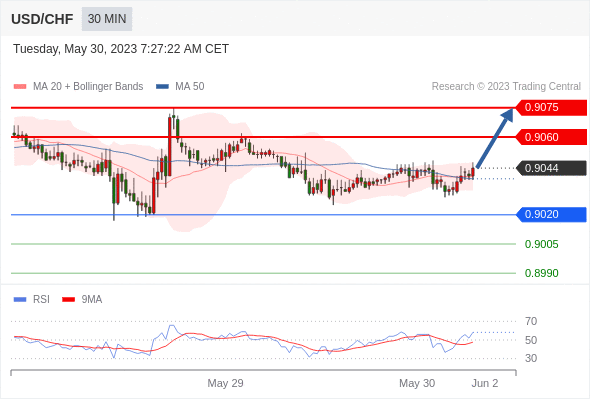Click the blue RSI legend swatch
Image resolution: width=590 pixels, height=400 pixels.
pyautogui.click(x=20, y=300)
